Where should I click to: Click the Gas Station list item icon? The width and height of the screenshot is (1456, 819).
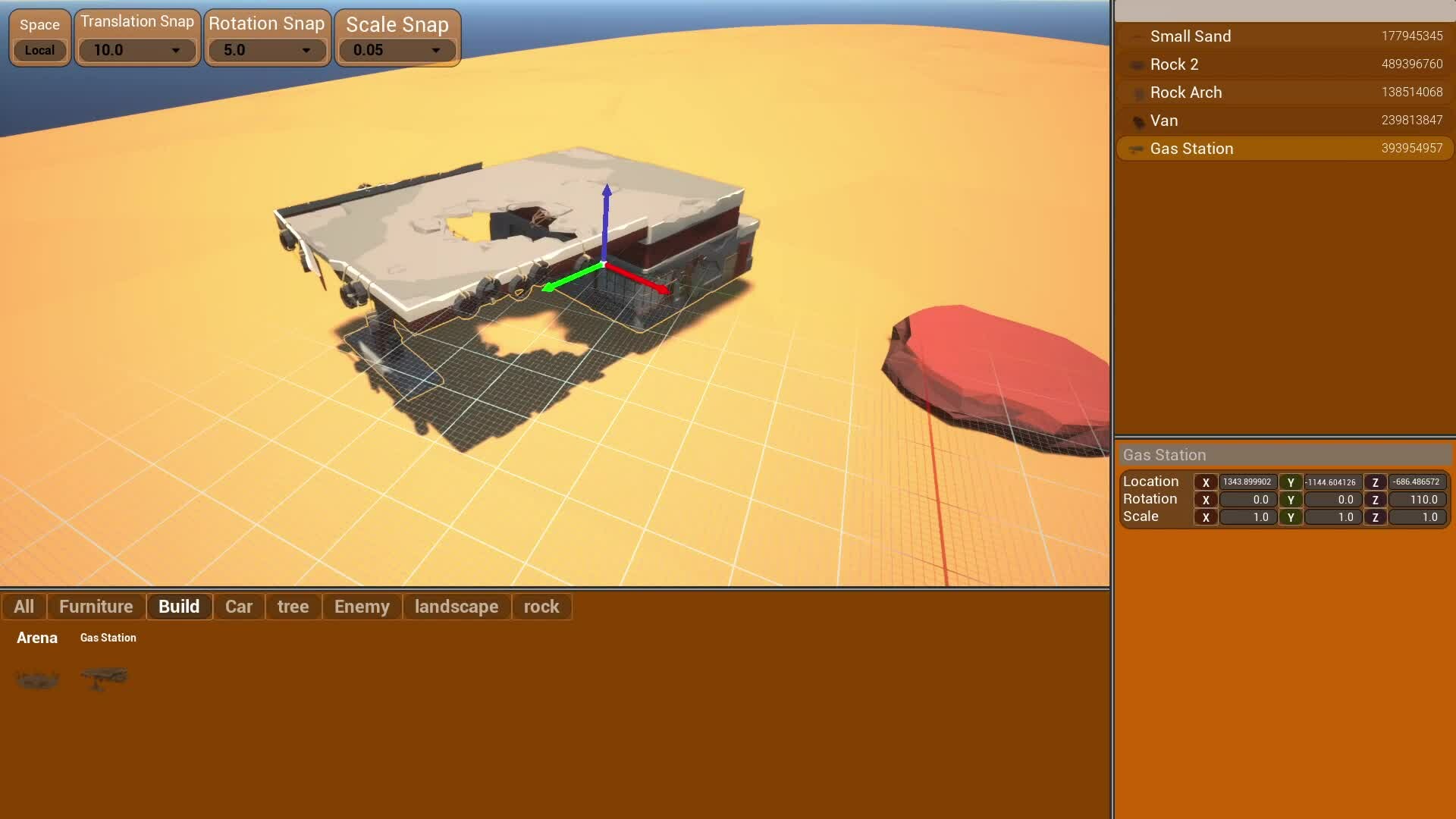point(1136,149)
